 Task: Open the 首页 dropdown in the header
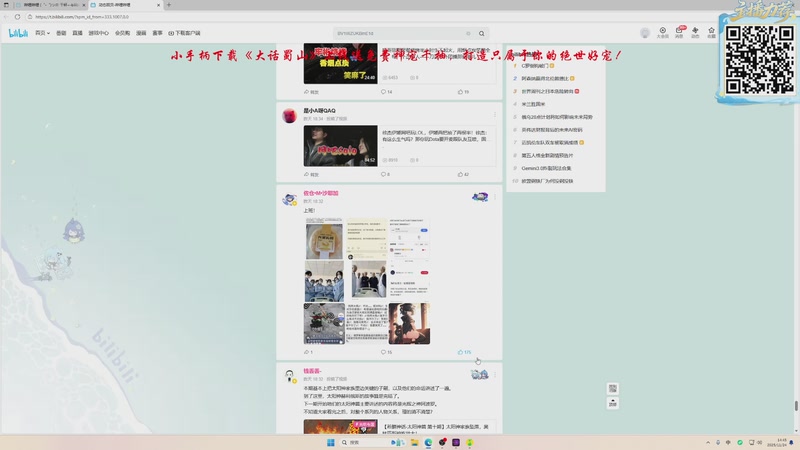pyautogui.click(x=42, y=33)
